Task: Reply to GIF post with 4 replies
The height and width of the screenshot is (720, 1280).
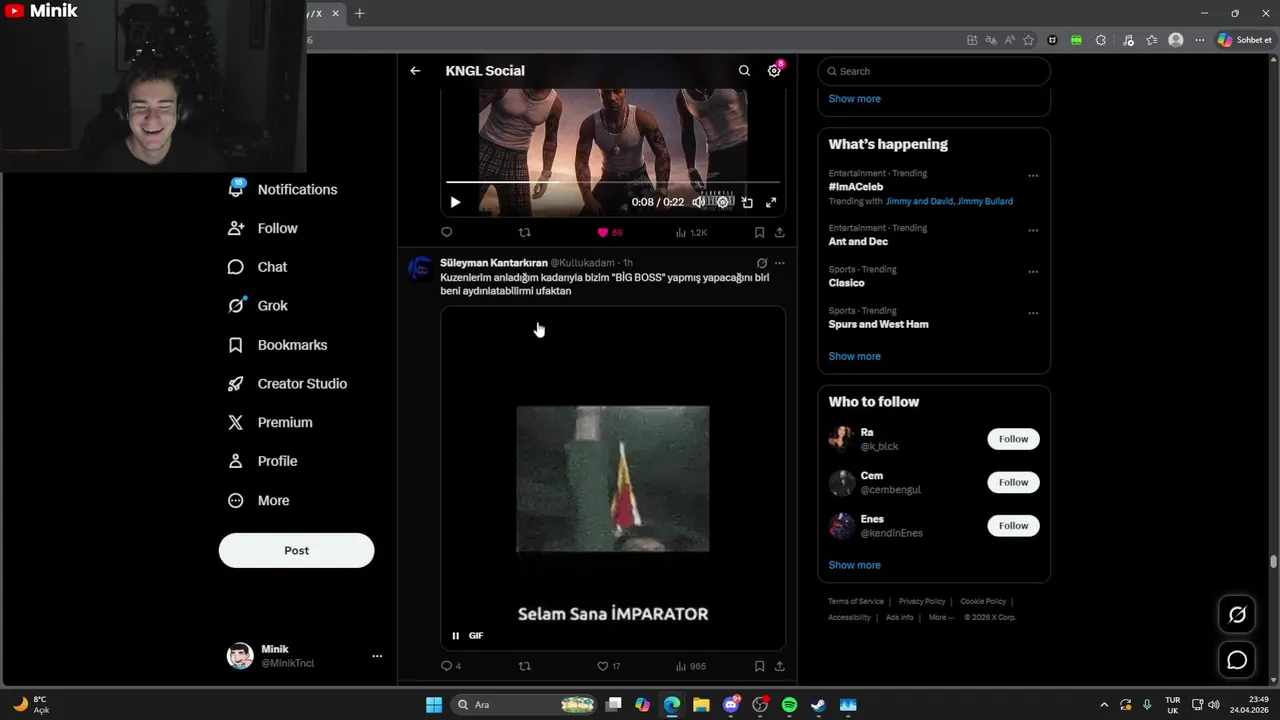Action: tap(451, 666)
